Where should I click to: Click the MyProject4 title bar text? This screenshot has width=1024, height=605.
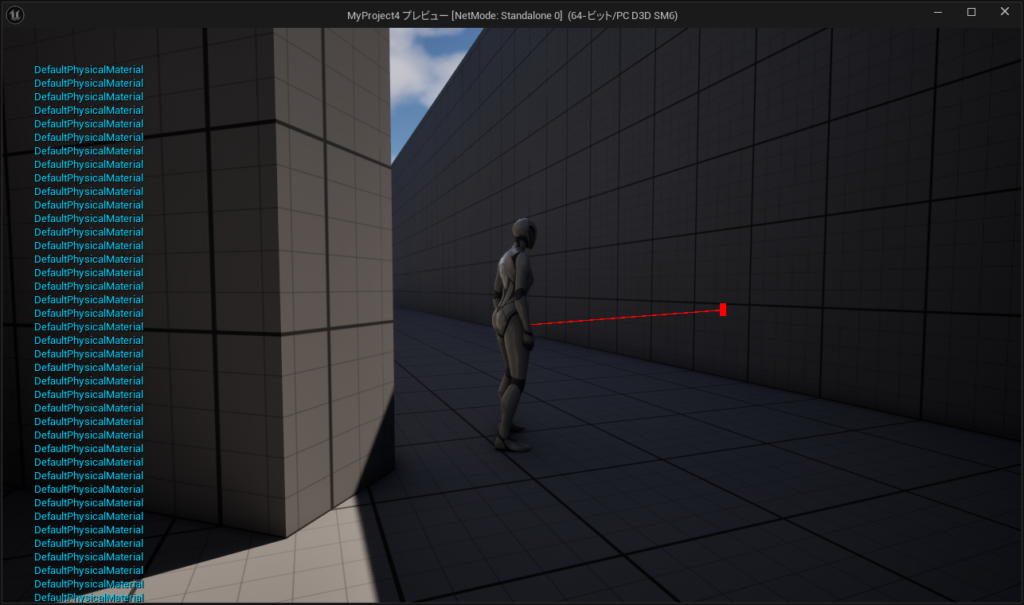coord(512,14)
